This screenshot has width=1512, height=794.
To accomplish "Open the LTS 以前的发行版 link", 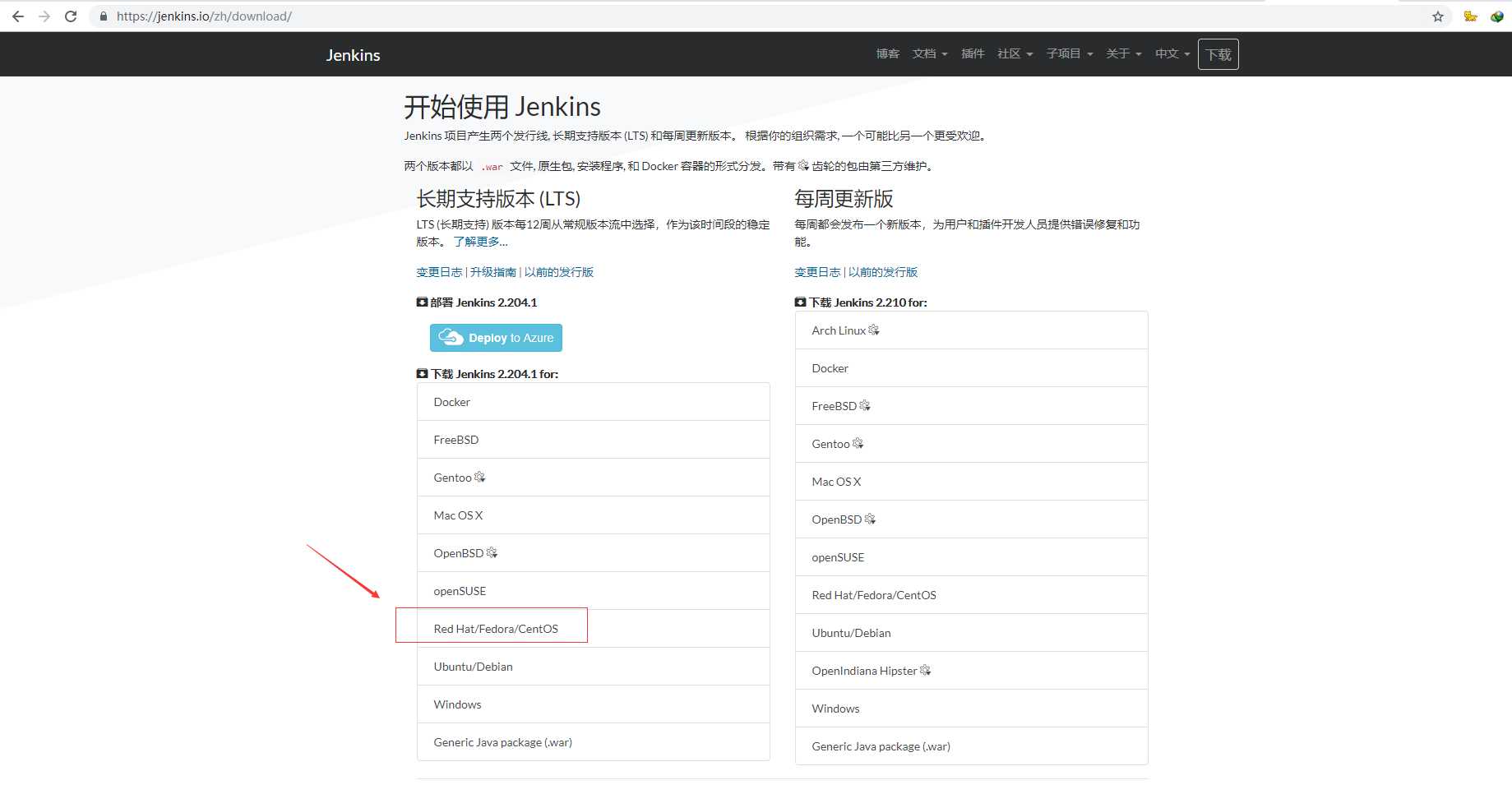I will tap(559, 272).
